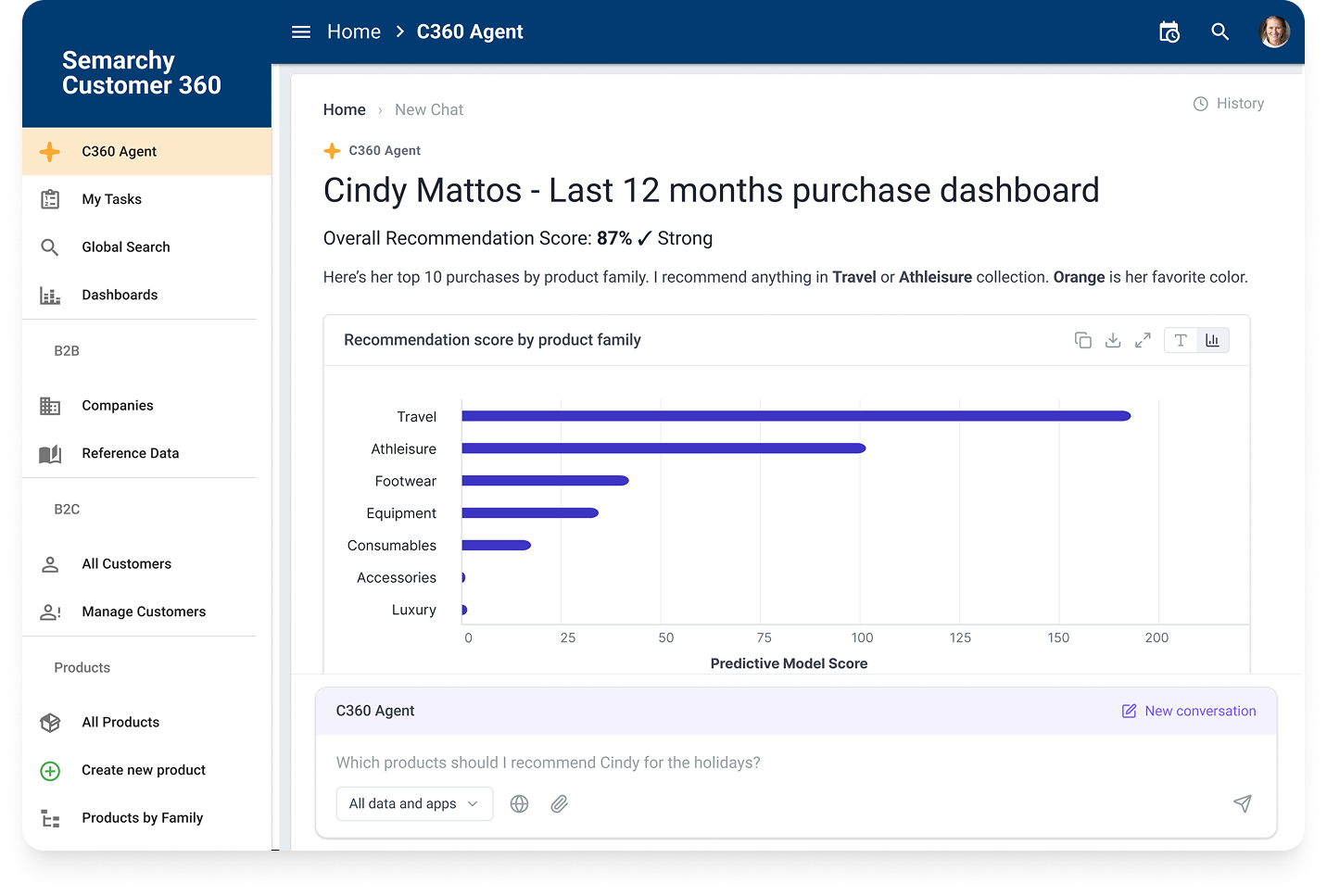Open the user profile avatar

[1274, 32]
